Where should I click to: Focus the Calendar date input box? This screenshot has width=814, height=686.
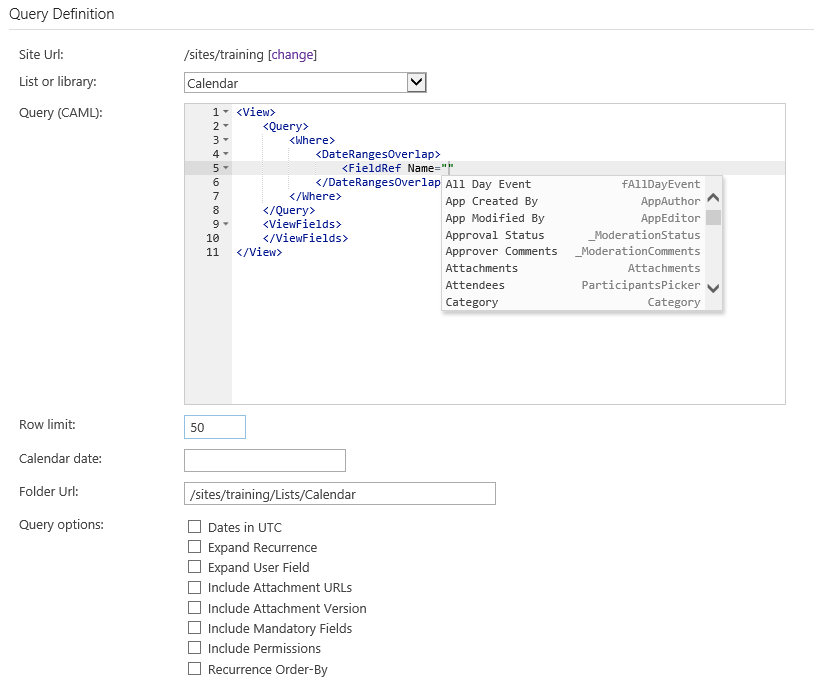point(265,460)
